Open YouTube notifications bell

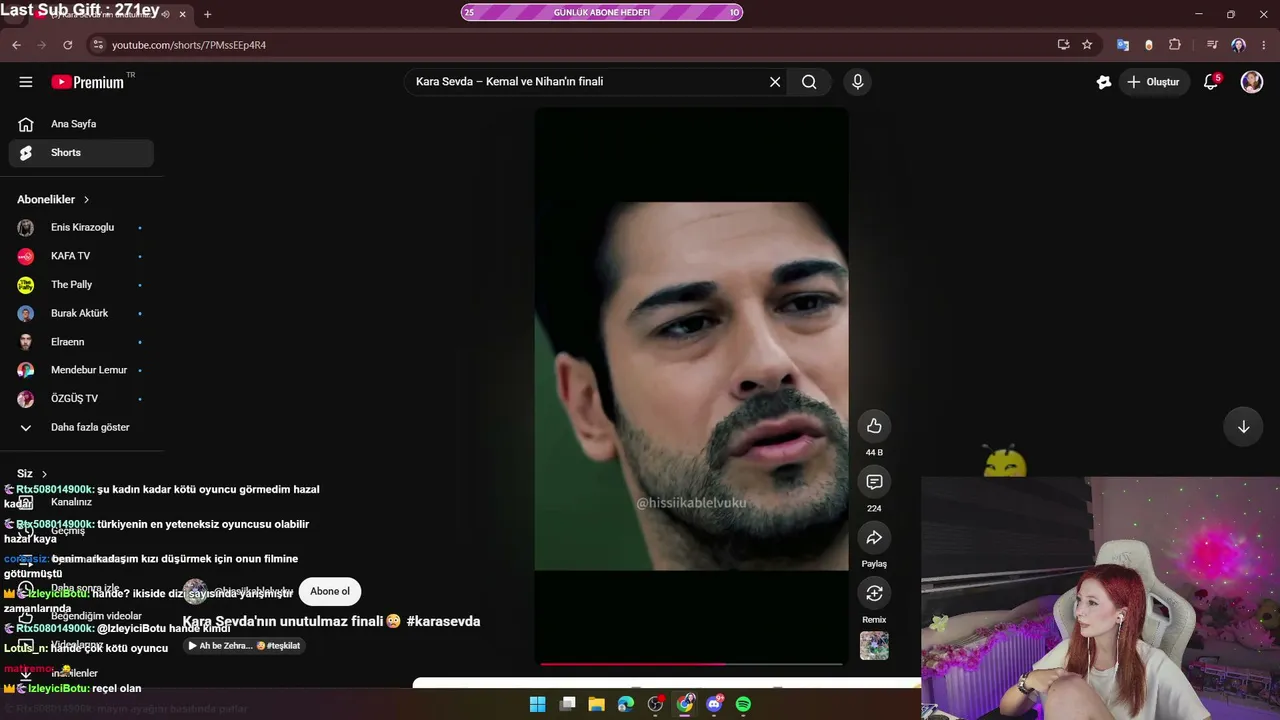click(x=1211, y=82)
